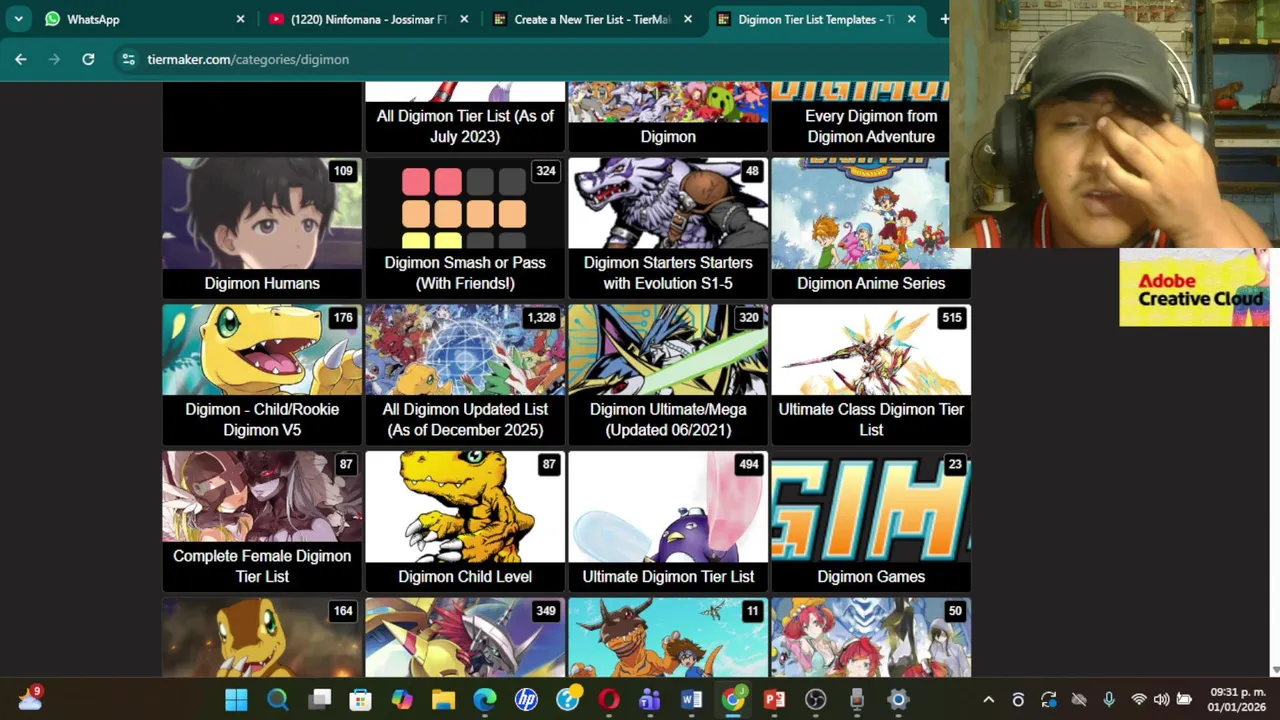
Task: Open Microsoft Word from the taskbar
Action: 691,700
